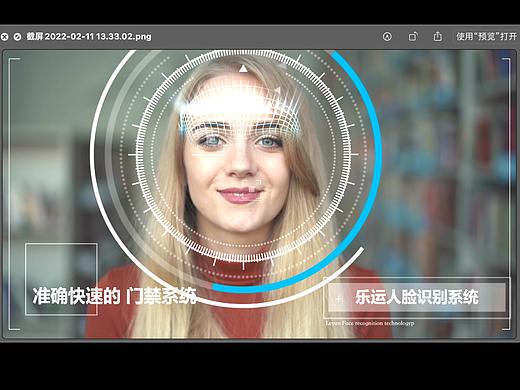This screenshot has width=520, height=390.
Task: Rotate the image with the rotate icon
Action: pyautogui.click(x=413, y=36)
